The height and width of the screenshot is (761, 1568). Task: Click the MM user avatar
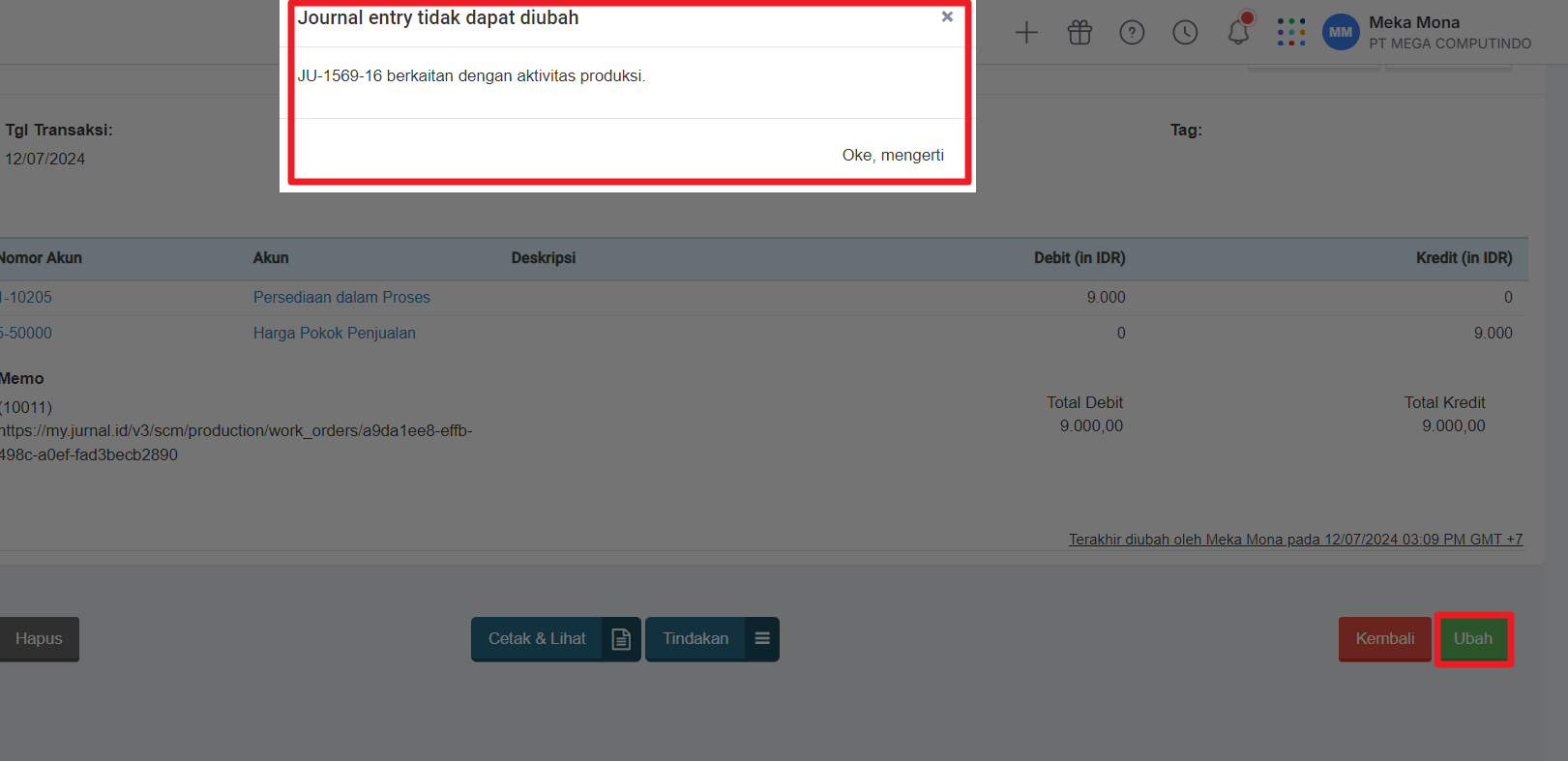1341,33
